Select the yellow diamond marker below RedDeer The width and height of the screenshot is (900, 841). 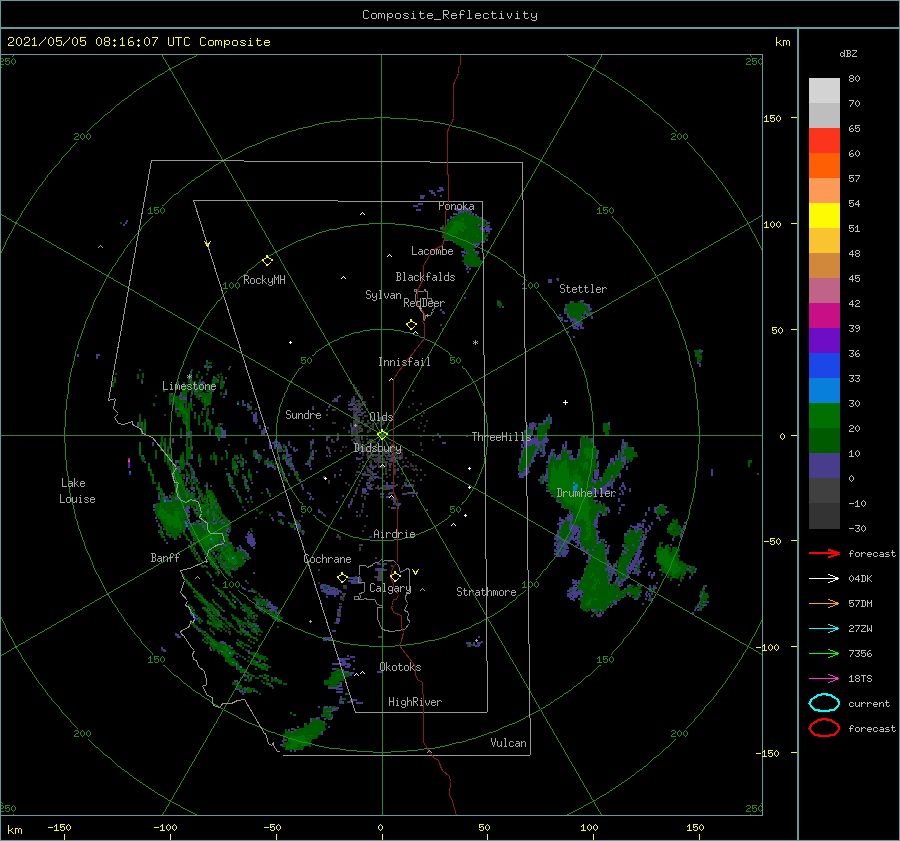(411, 325)
